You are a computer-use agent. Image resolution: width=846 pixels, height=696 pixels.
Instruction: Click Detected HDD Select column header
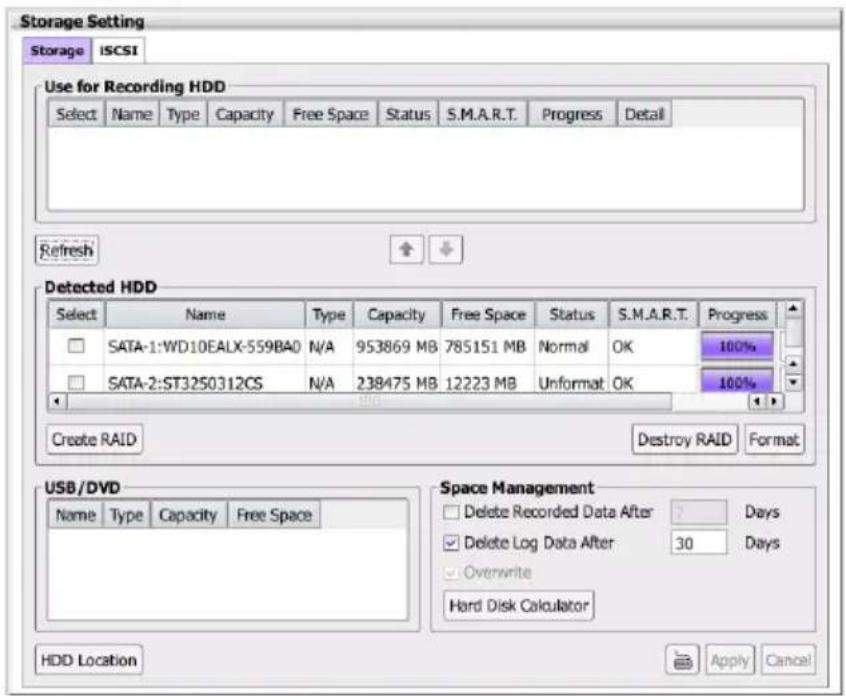77,315
